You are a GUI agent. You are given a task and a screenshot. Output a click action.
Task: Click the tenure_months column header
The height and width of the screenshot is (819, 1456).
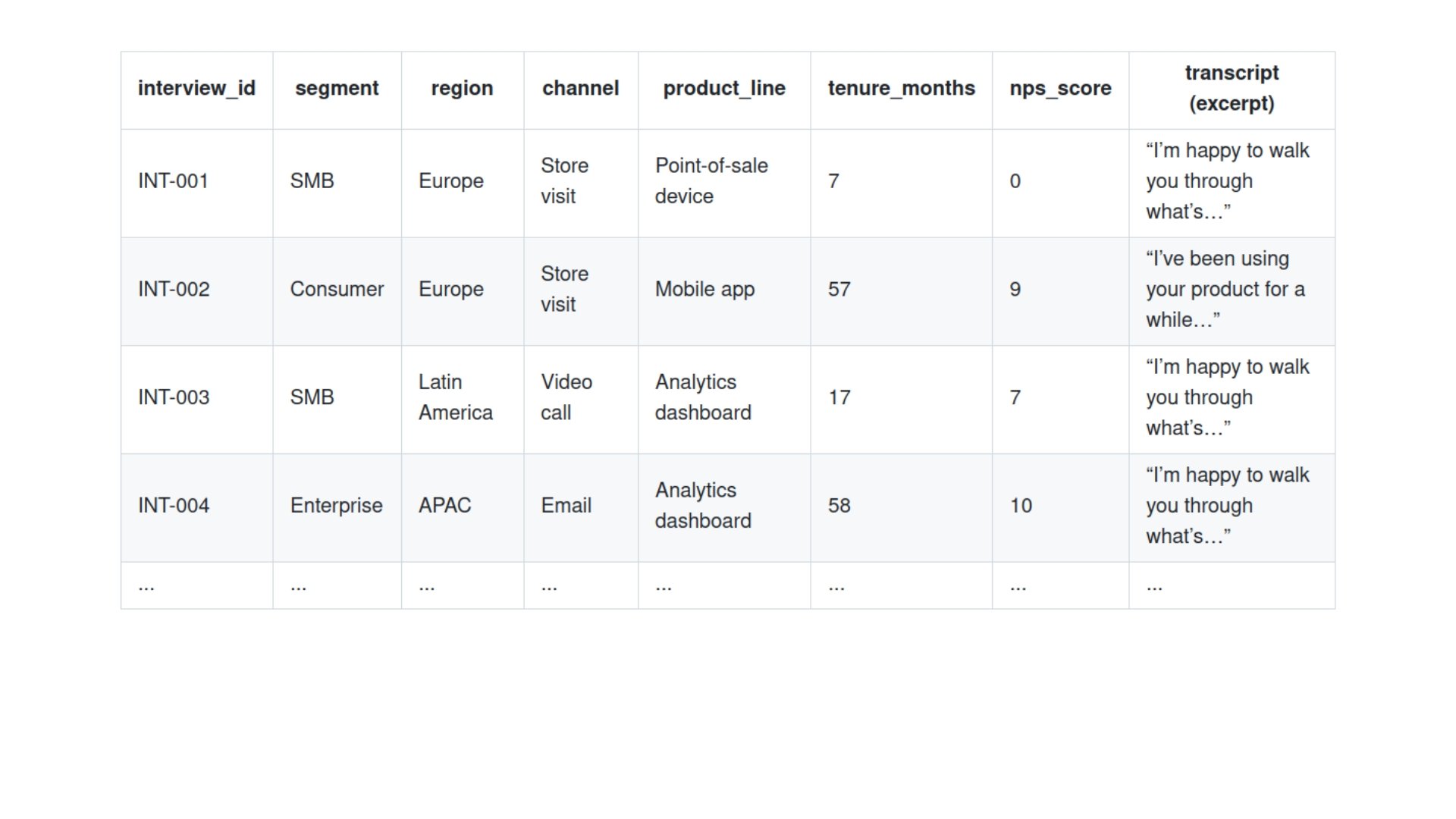pyautogui.click(x=901, y=89)
